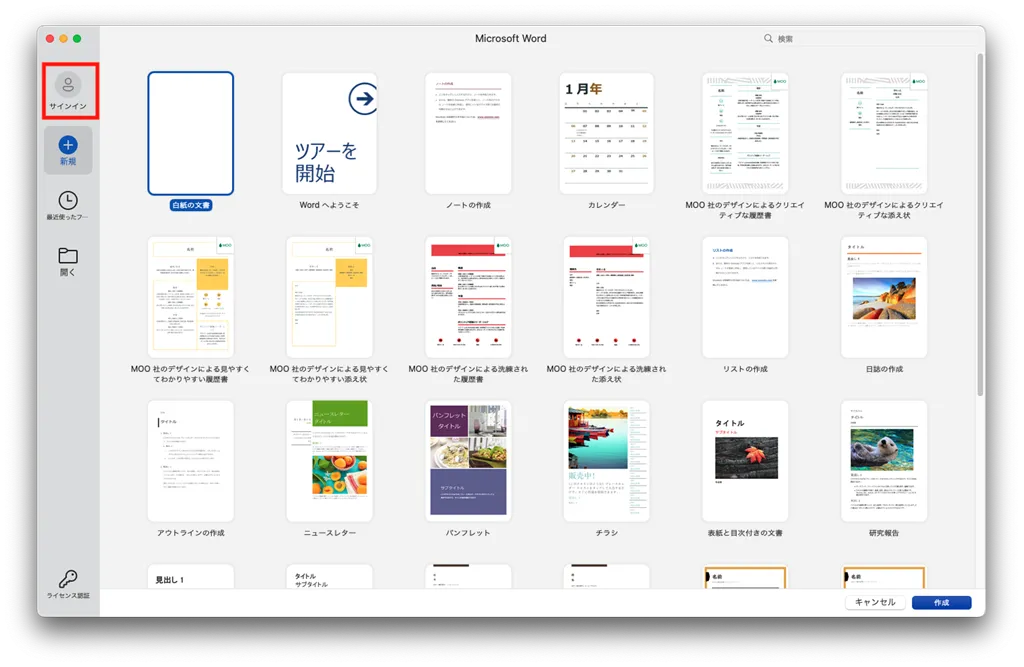The height and width of the screenshot is (667, 1024).
Task: Choose the パンフレット template
Action: [468, 461]
